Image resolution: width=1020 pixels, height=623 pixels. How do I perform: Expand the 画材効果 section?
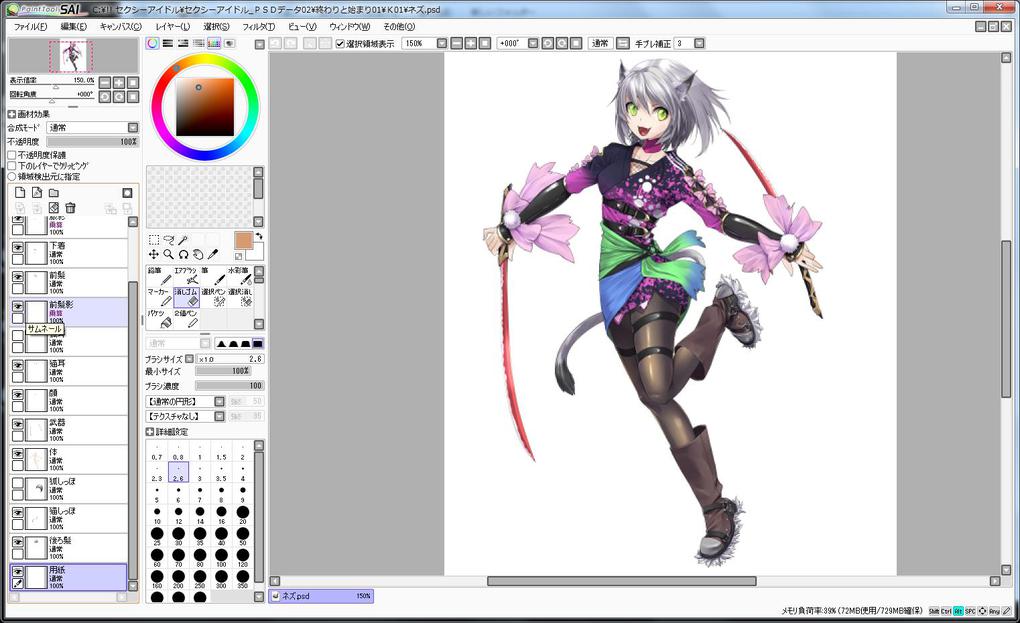12,114
